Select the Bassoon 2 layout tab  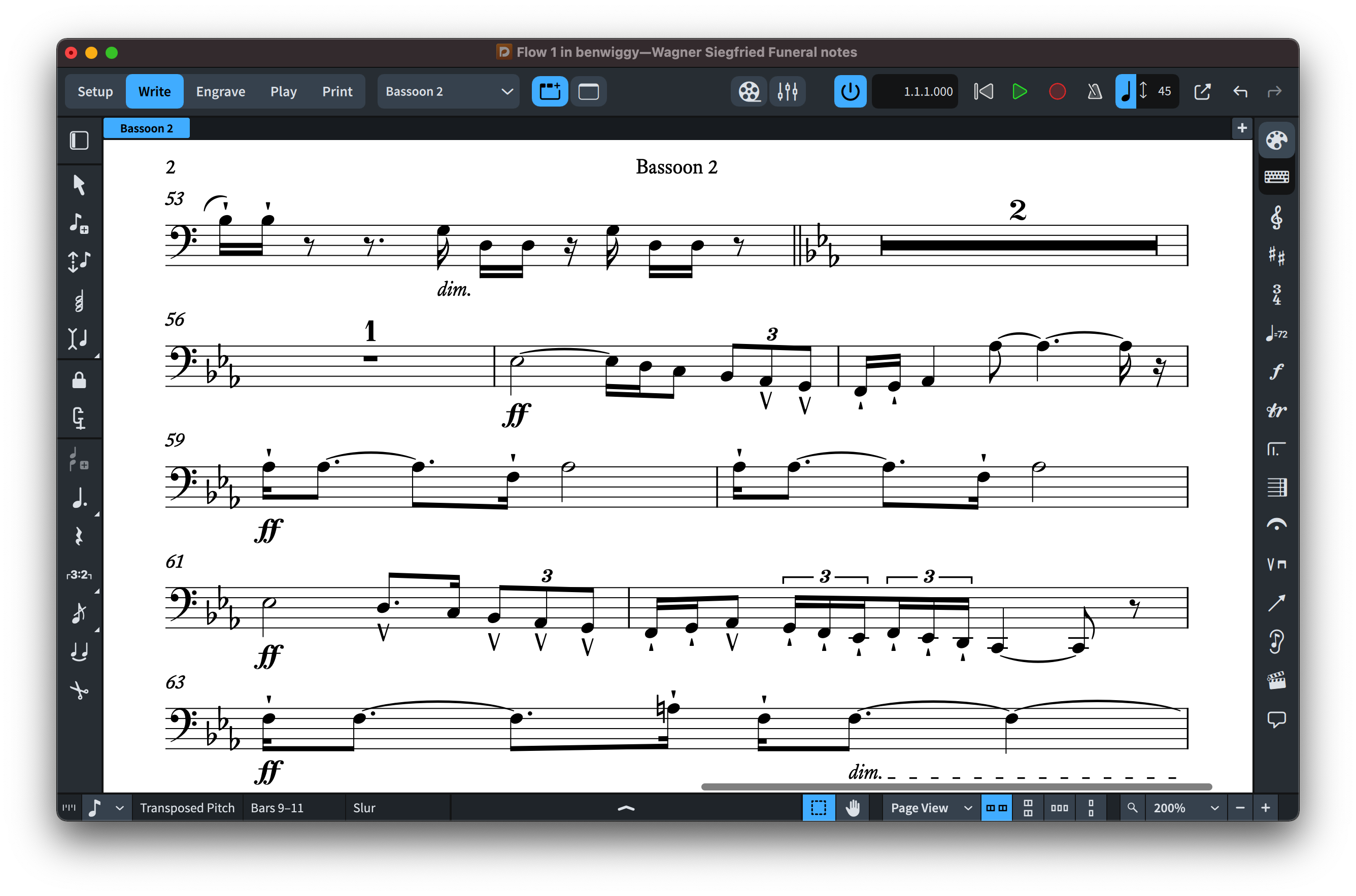pos(146,128)
